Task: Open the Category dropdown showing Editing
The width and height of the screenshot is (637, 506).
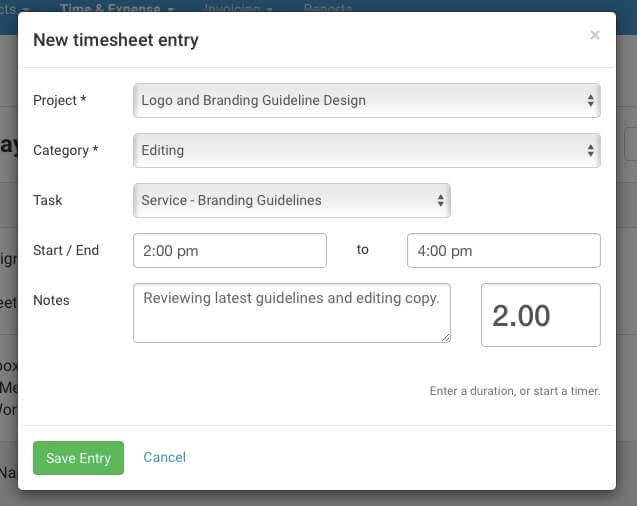Action: coord(366,150)
